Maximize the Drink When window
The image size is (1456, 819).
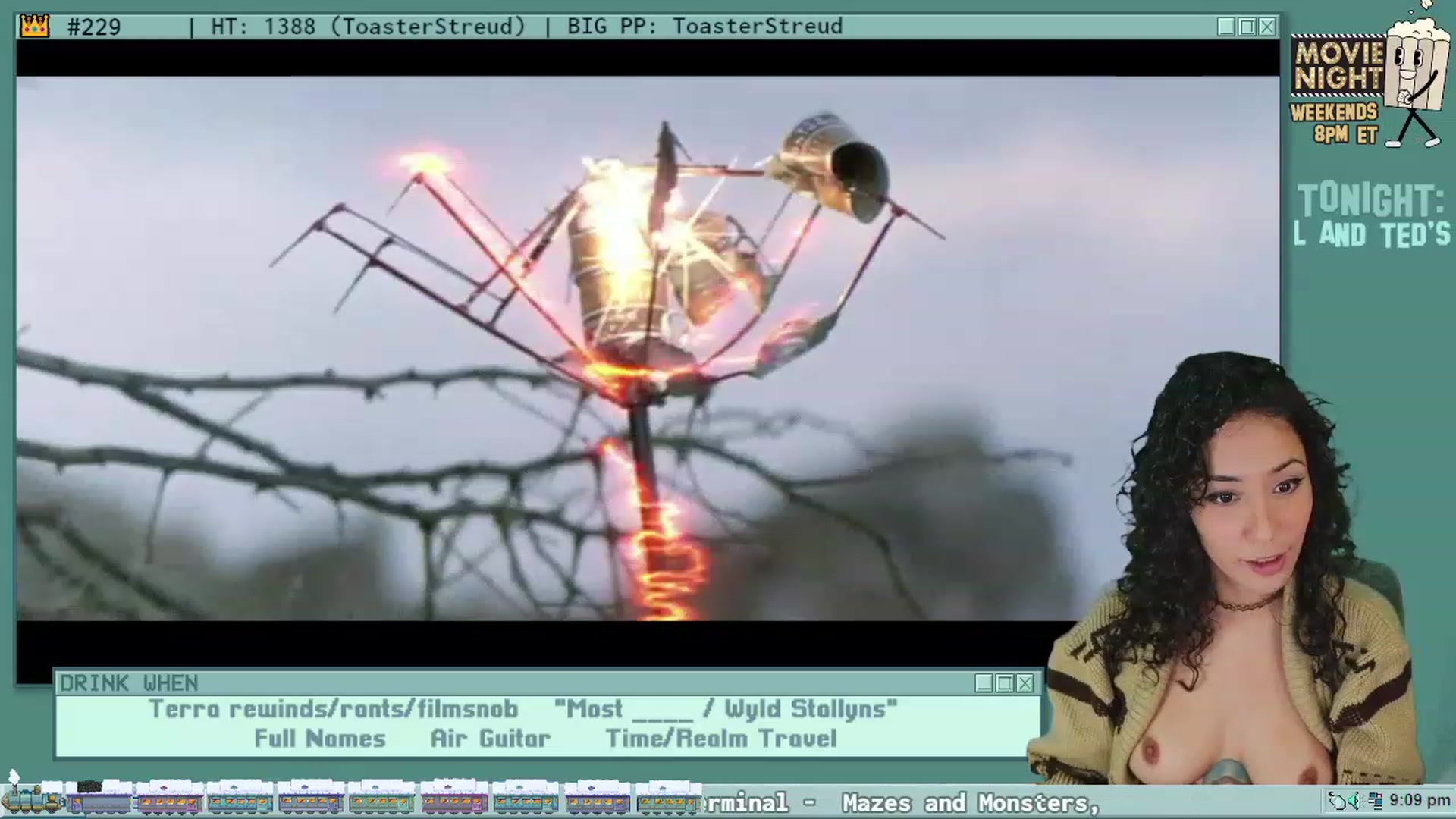[x=1005, y=683]
